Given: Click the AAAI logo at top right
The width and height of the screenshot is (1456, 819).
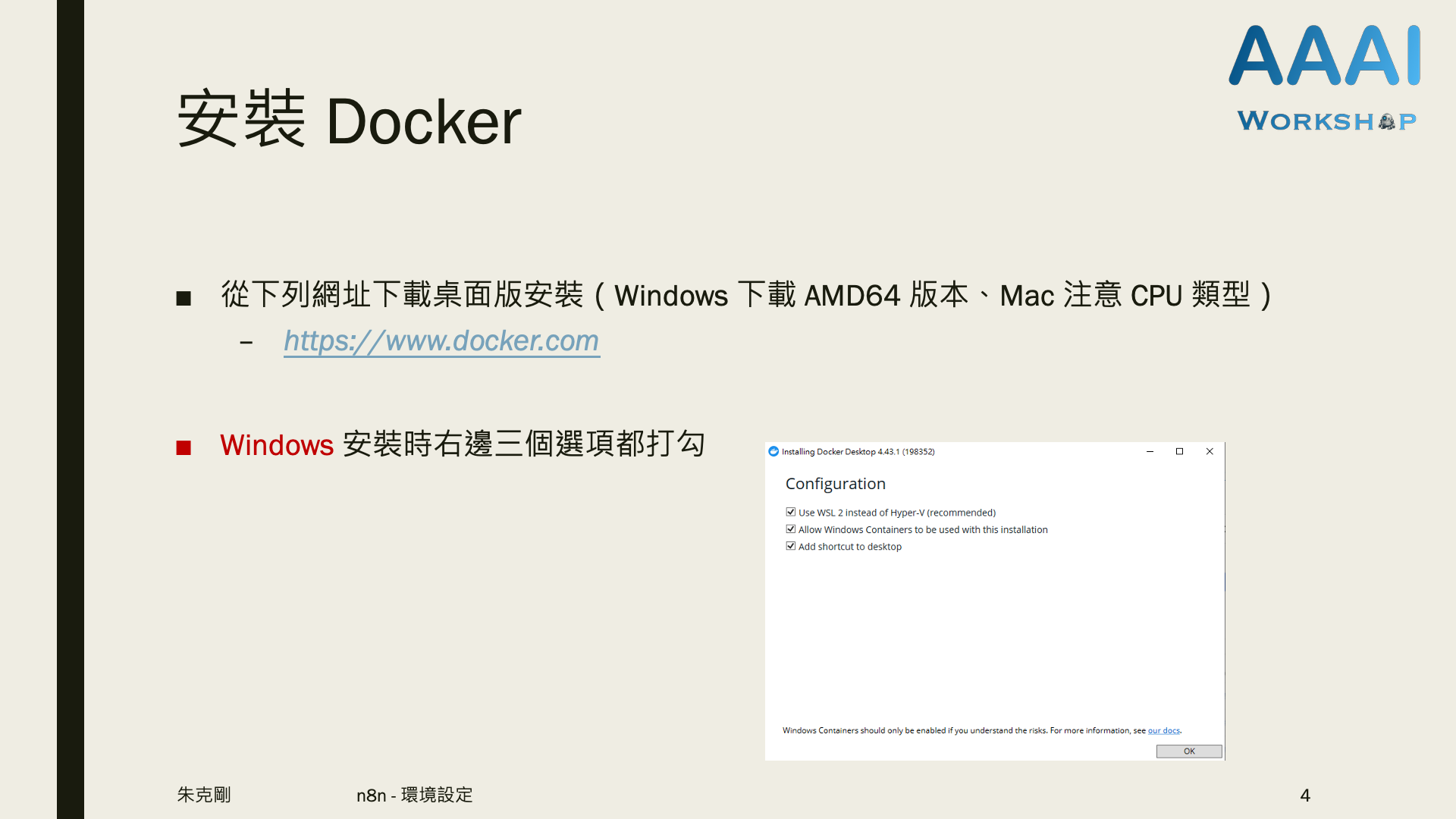Looking at the screenshot, I should (x=1324, y=55).
